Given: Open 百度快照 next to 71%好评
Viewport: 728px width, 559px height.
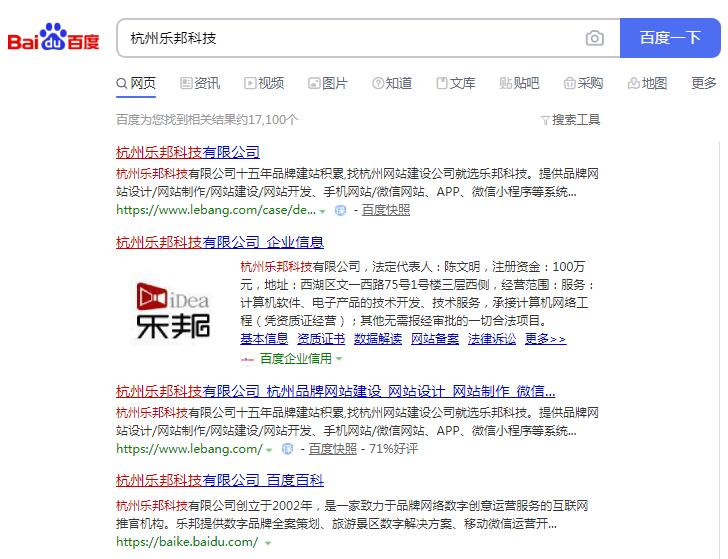Looking at the screenshot, I should click(x=333, y=449).
